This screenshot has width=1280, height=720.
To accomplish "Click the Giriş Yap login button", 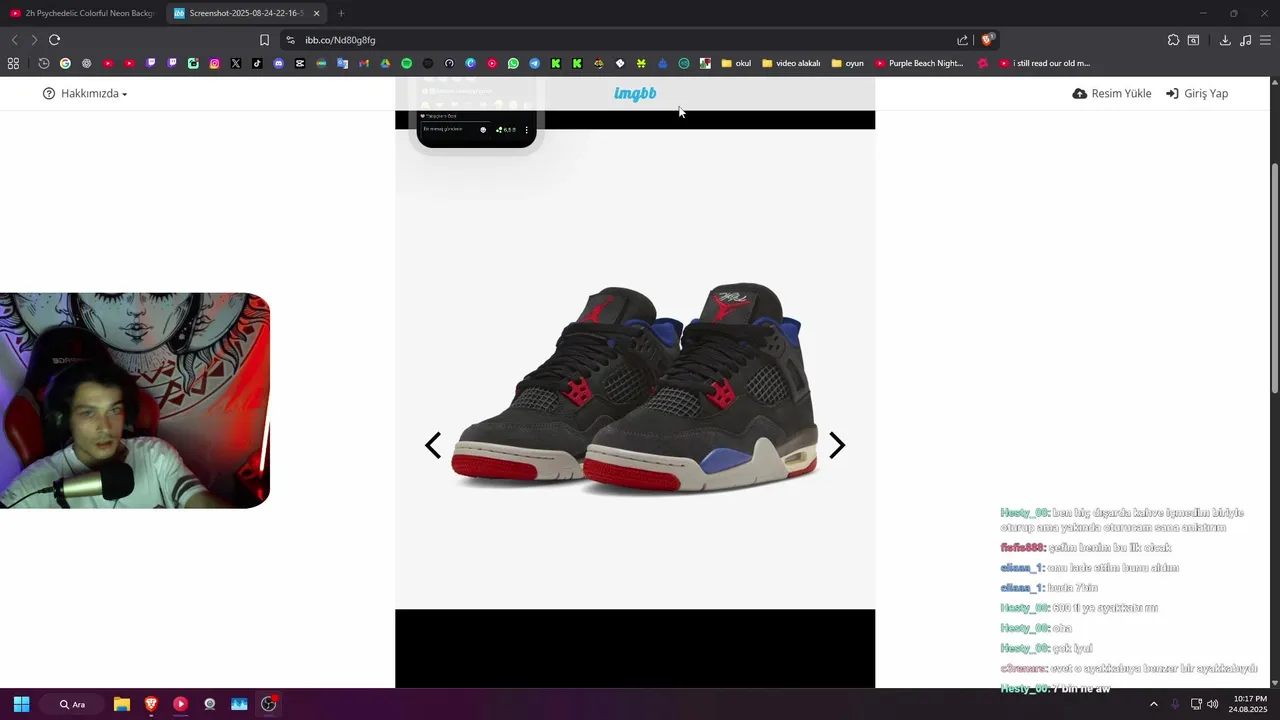I will tap(1197, 93).
